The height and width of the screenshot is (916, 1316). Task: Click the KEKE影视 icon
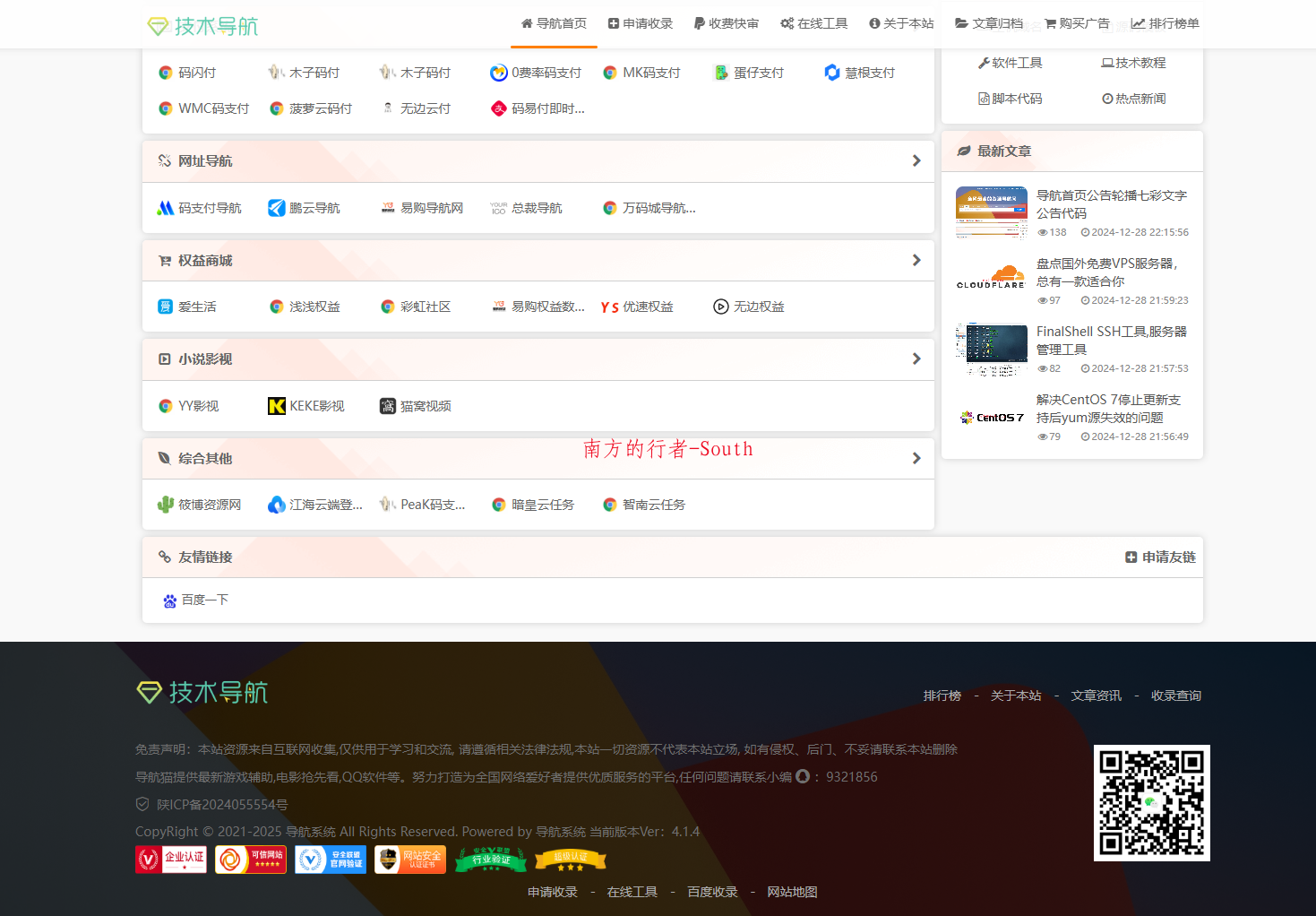[277, 406]
